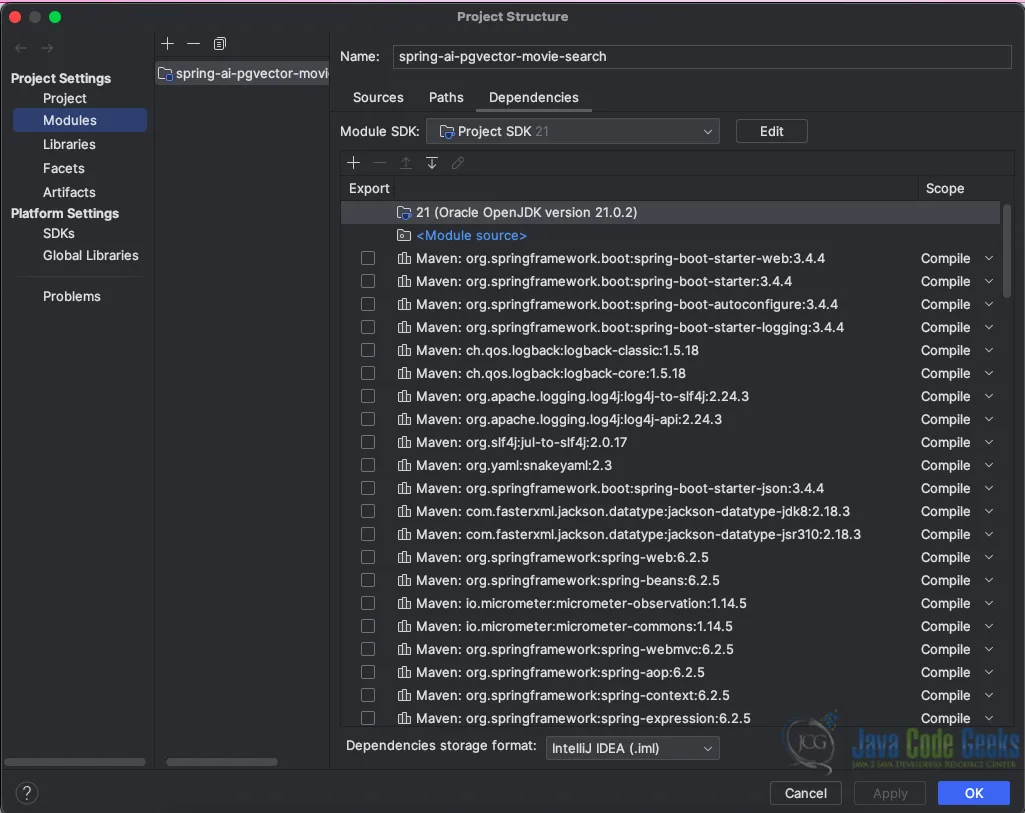The height and width of the screenshot is (813, 1025).
Task: Open Dependencies storage format dropdown
Action: tap(632, 748)
